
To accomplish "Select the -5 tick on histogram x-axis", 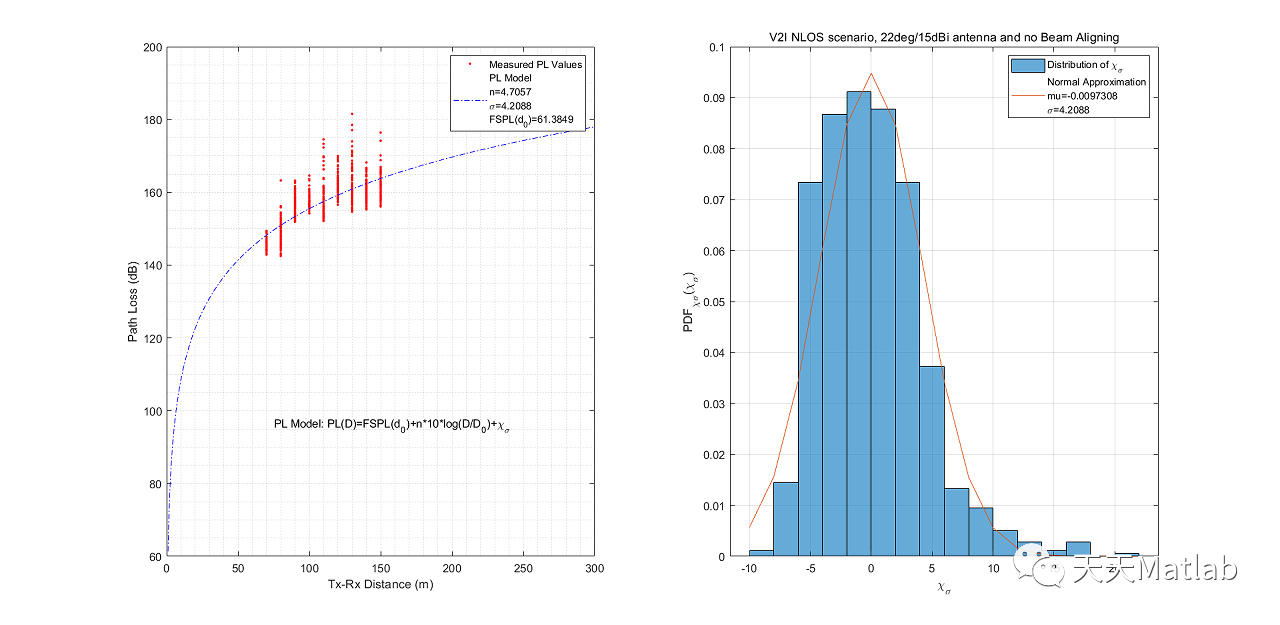I will [x=810, y=568].
